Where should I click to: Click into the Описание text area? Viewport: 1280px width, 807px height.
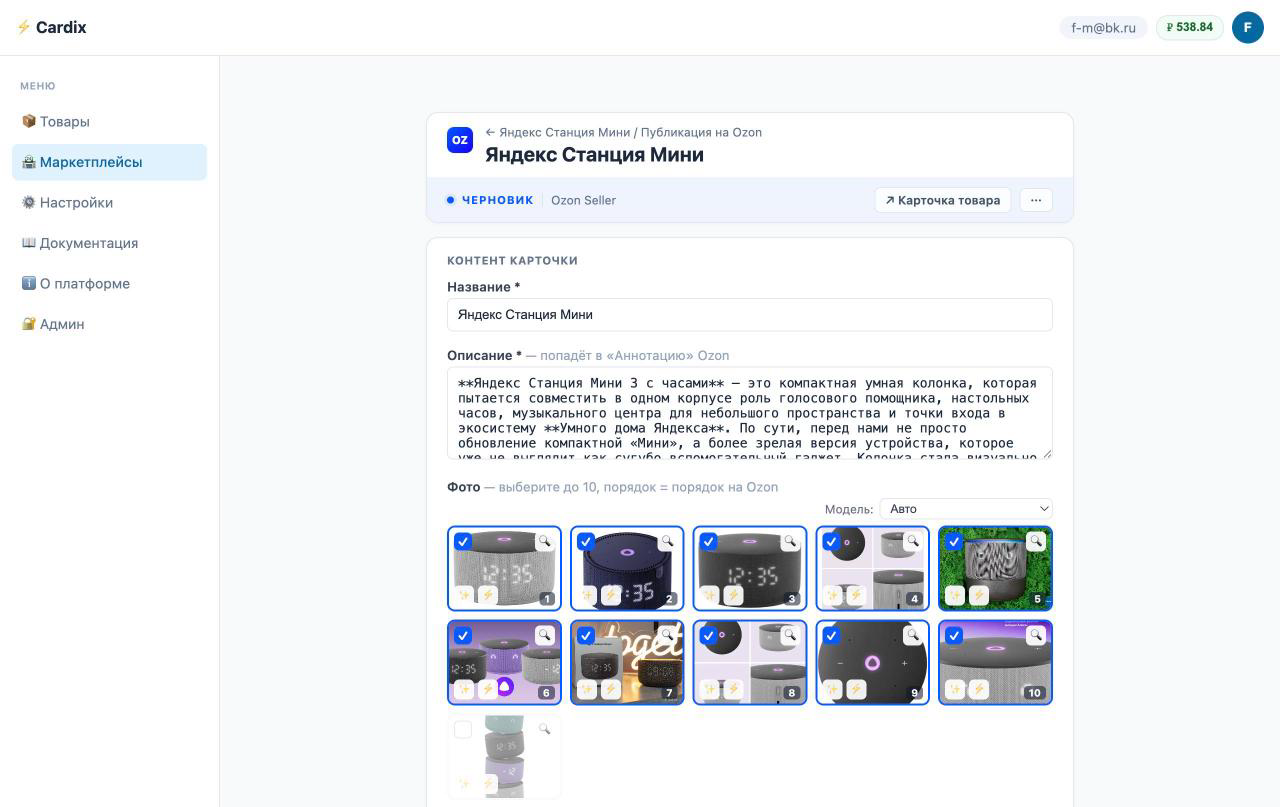[x=750, y=413]
